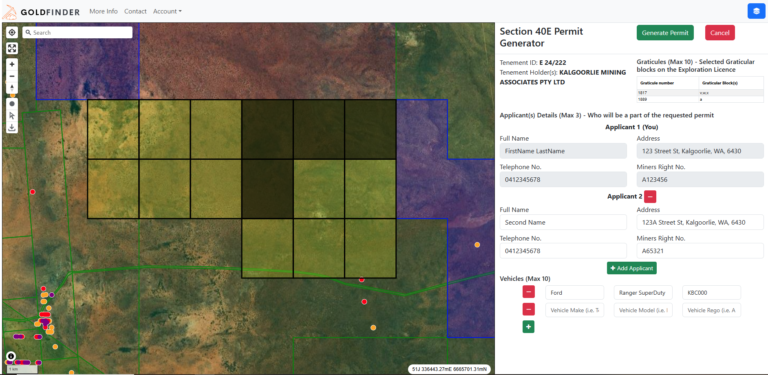The height and width of the screenshot is (375, 768).
Task: Toggle the darkened top-right graticule block
Action: click(x=370, y=129)
